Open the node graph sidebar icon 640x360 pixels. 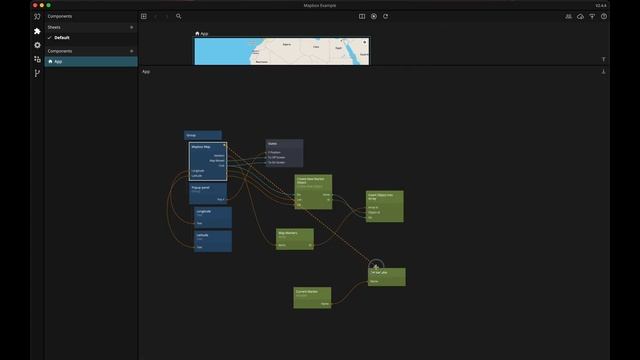click(x=37, y=17)
